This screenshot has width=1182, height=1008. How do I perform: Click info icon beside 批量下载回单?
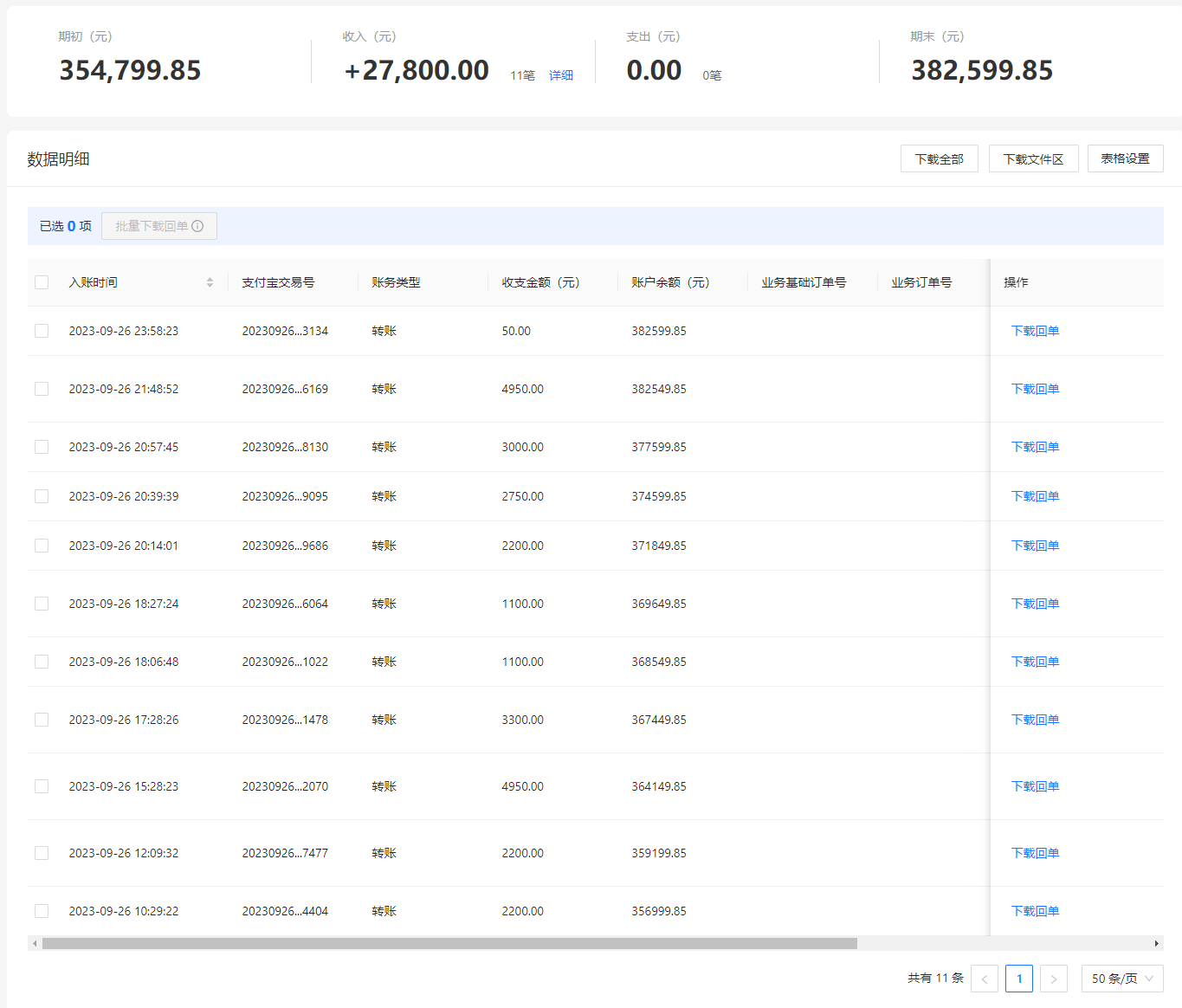tap(197, 226)
